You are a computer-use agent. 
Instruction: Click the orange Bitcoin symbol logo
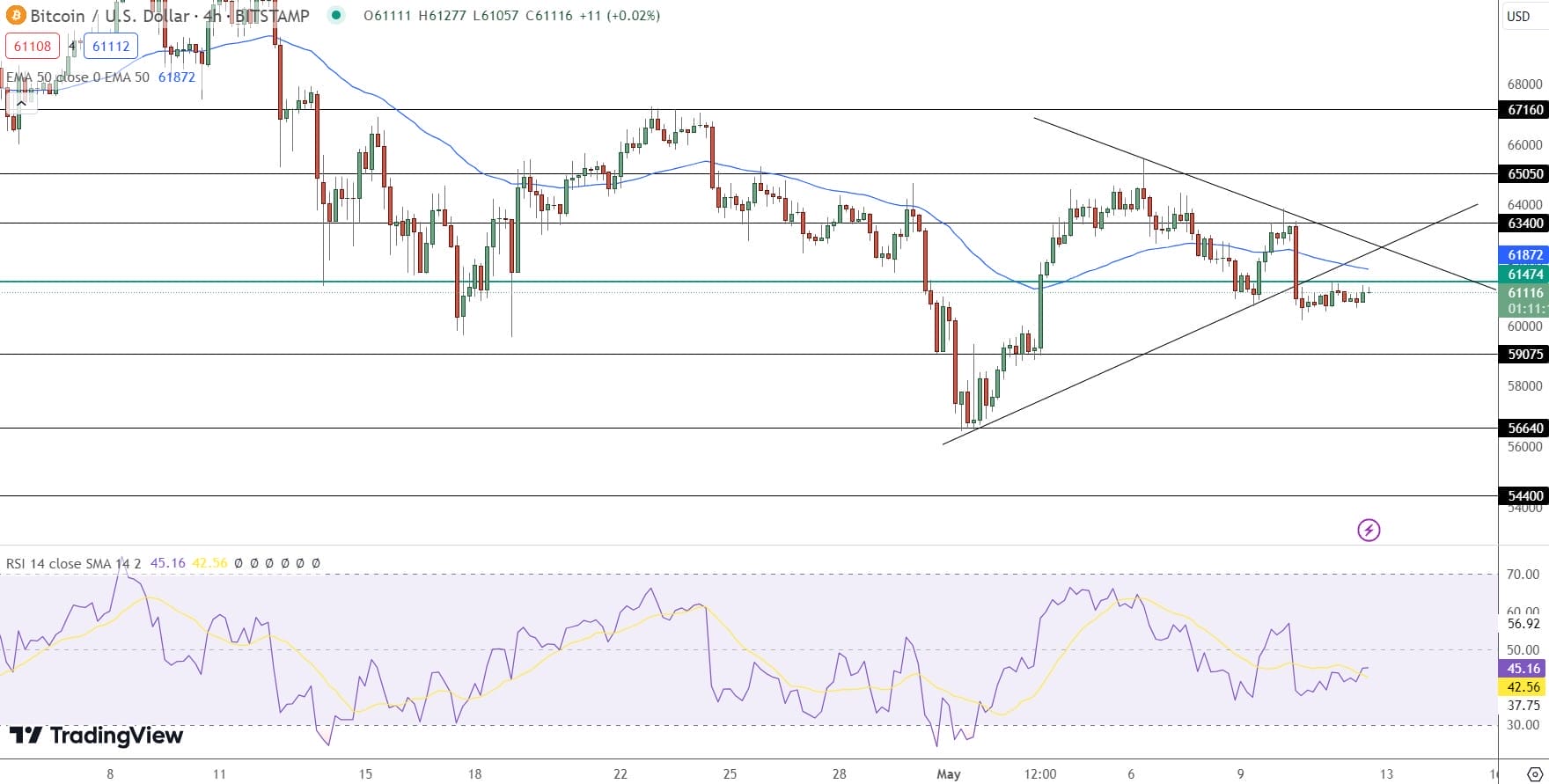(16, 16)
